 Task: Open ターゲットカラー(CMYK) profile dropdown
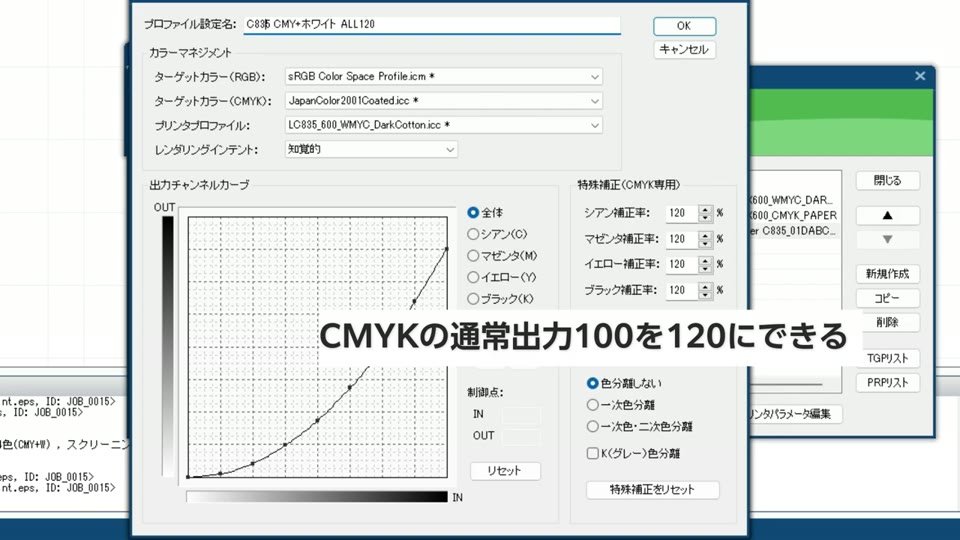tap(443, 101)
